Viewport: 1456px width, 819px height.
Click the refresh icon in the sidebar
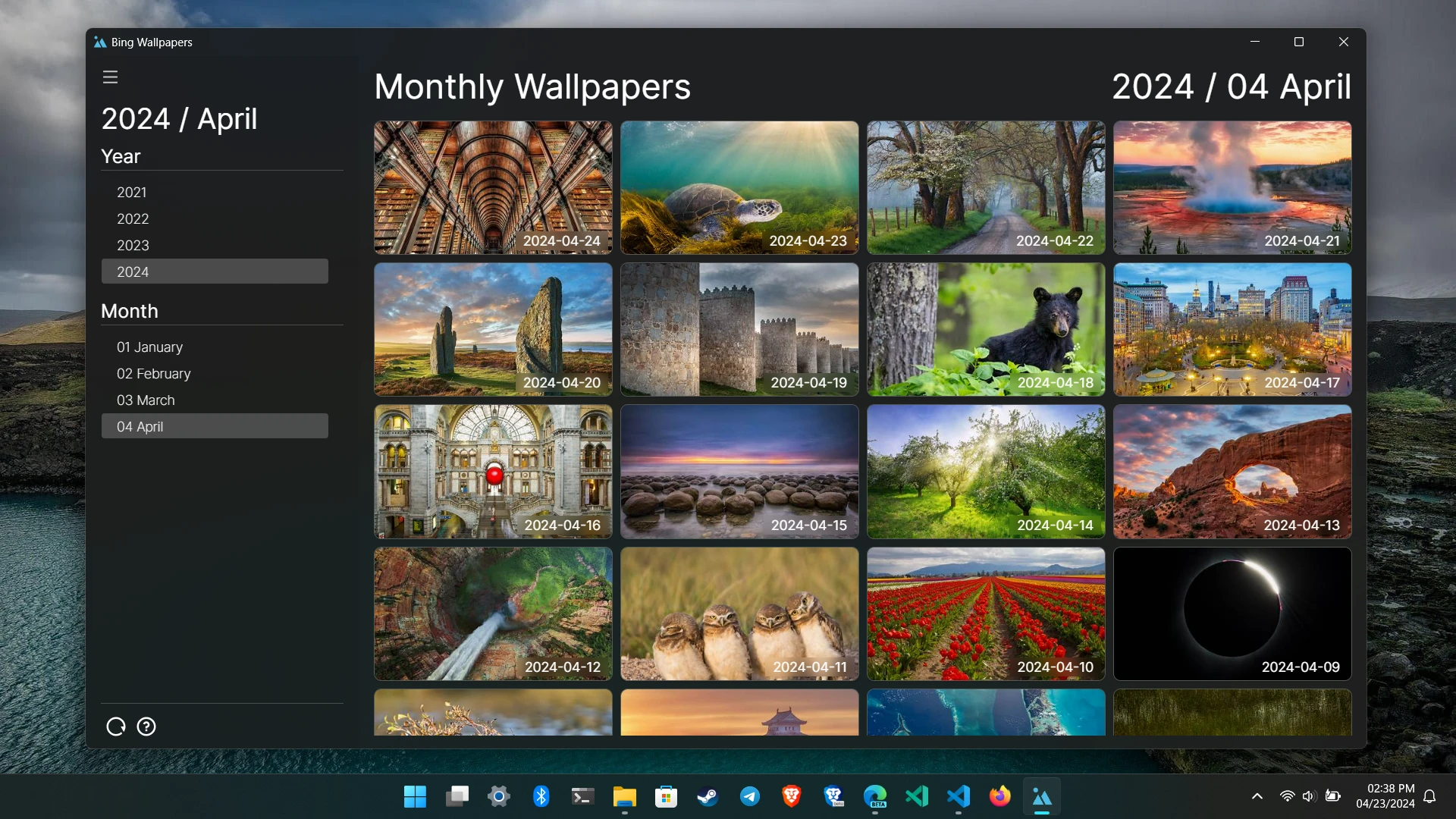(x=116, y=726)
